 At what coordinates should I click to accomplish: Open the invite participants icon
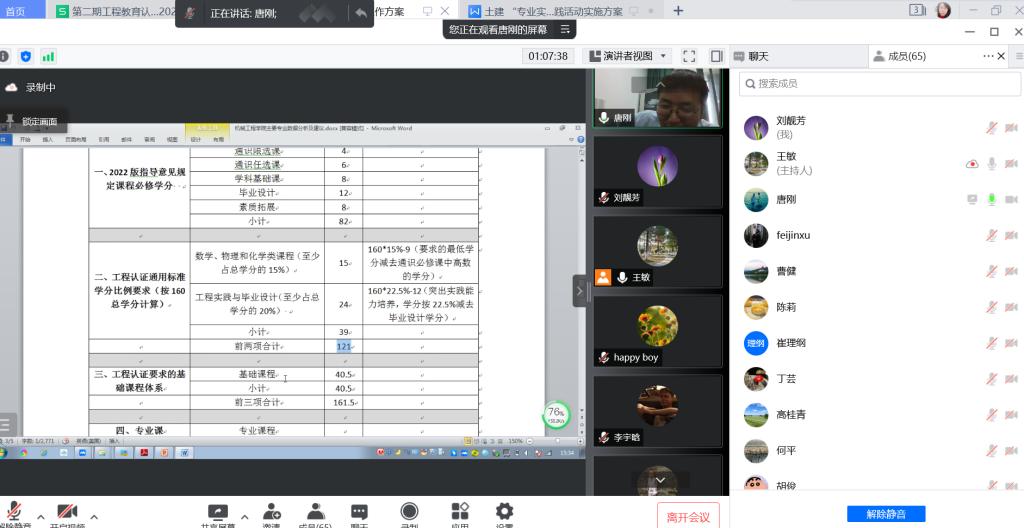click(x=271, y=513)
